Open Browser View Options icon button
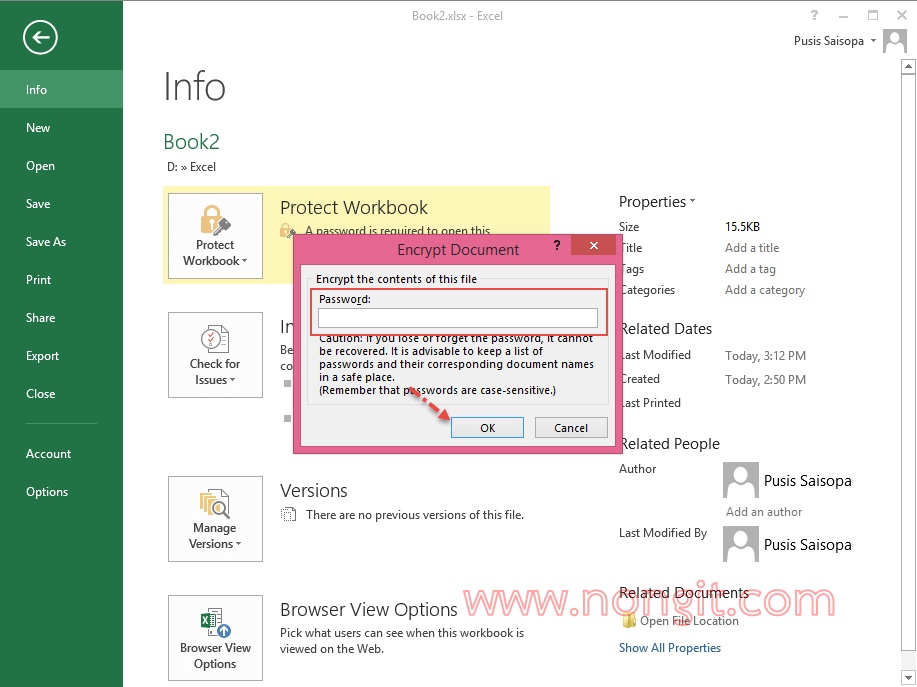 click(215, 639)
